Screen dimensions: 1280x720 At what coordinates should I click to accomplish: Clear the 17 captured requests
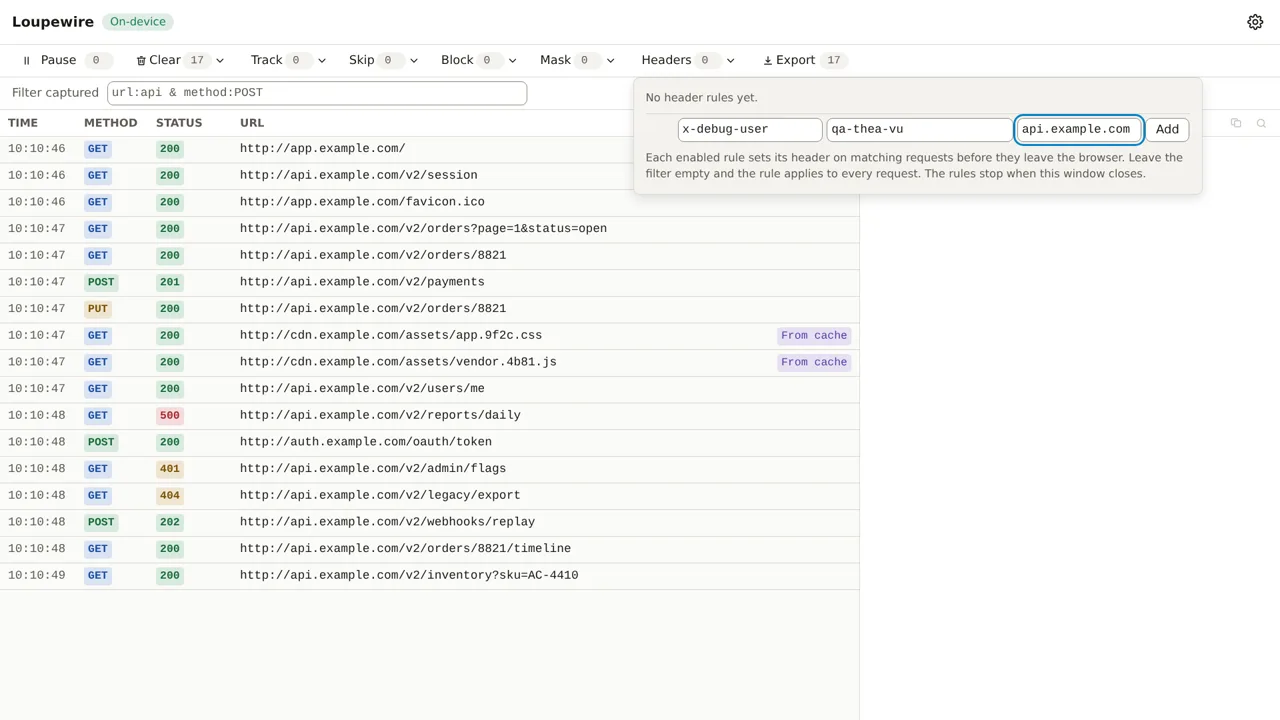pyautogui.click(x=172, y=60)
